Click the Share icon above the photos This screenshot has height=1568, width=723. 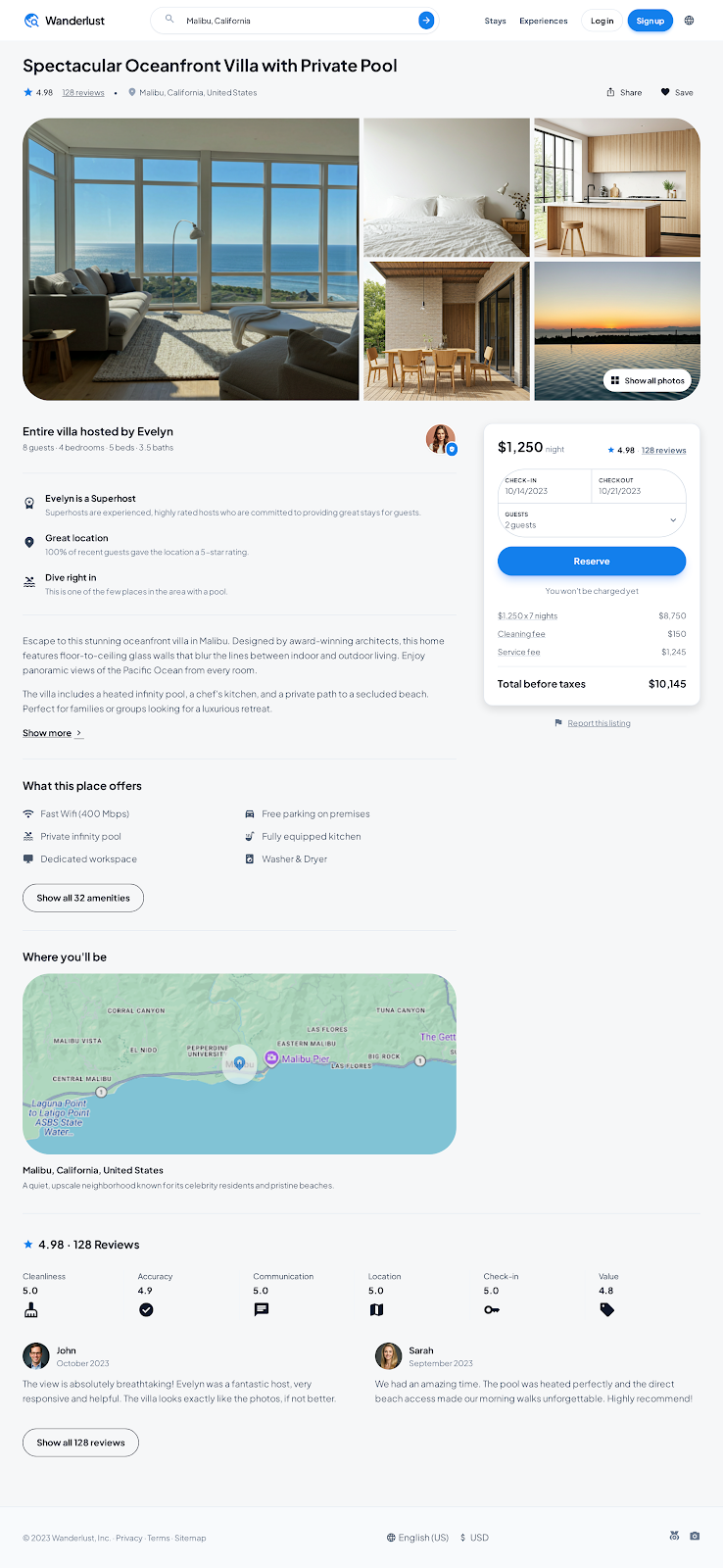pos(611,92)
